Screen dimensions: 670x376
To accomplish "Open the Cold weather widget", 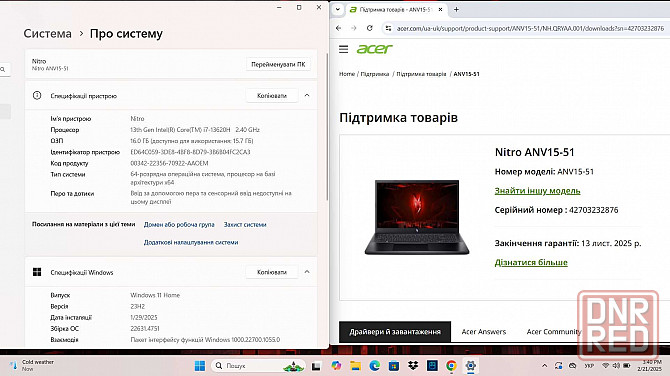I will coord(32,365).
